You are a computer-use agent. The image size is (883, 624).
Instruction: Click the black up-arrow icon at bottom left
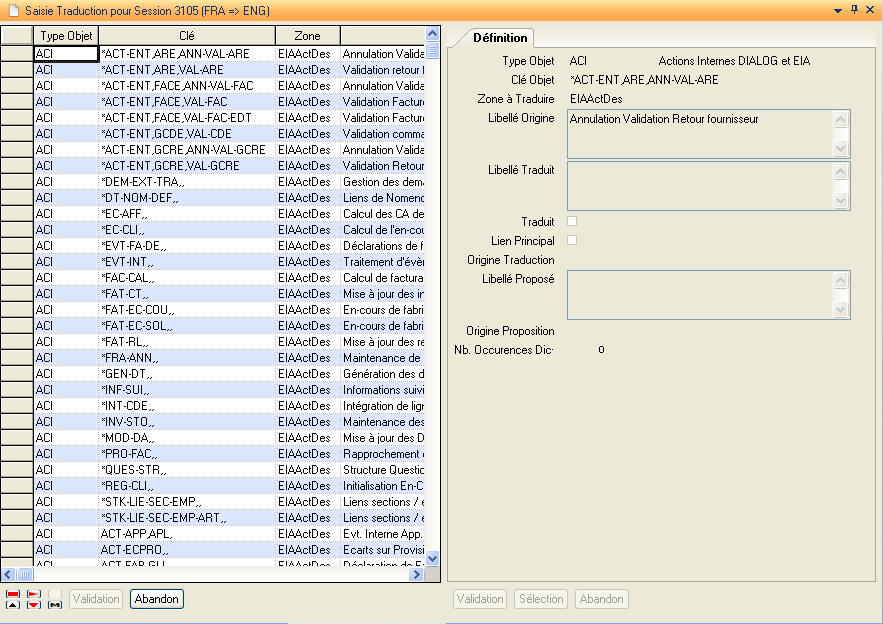click(x=12, y=605)
